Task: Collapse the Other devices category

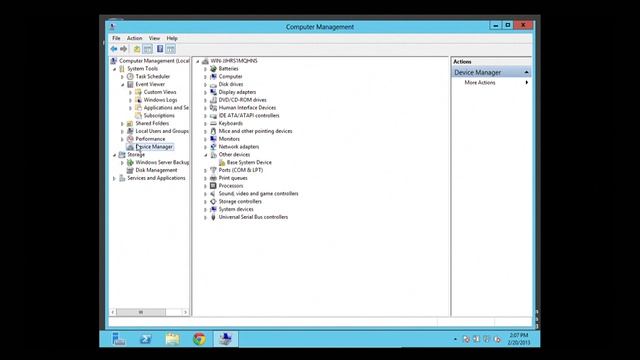Action: click(x=205, y=155)
